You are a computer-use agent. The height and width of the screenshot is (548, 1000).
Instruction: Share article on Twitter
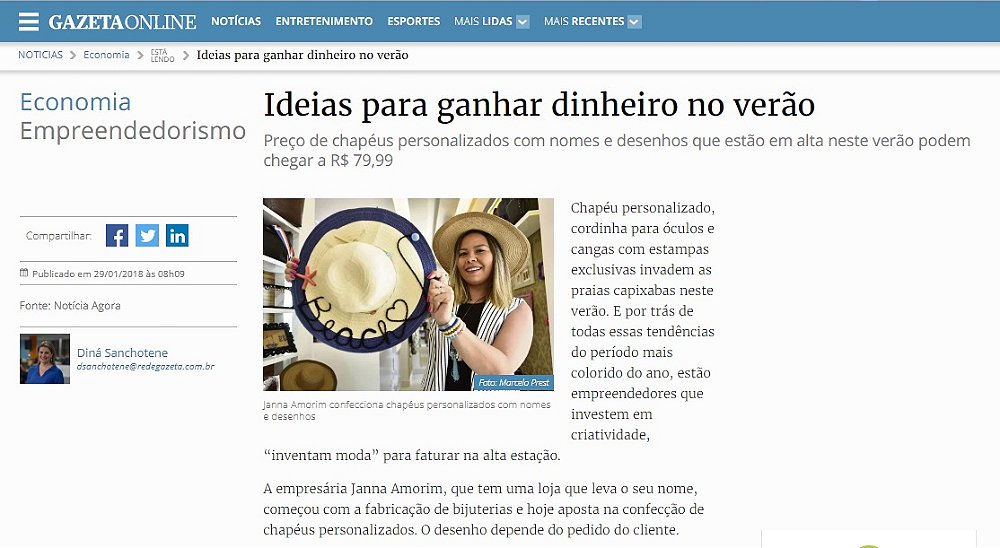click(147, 235)
